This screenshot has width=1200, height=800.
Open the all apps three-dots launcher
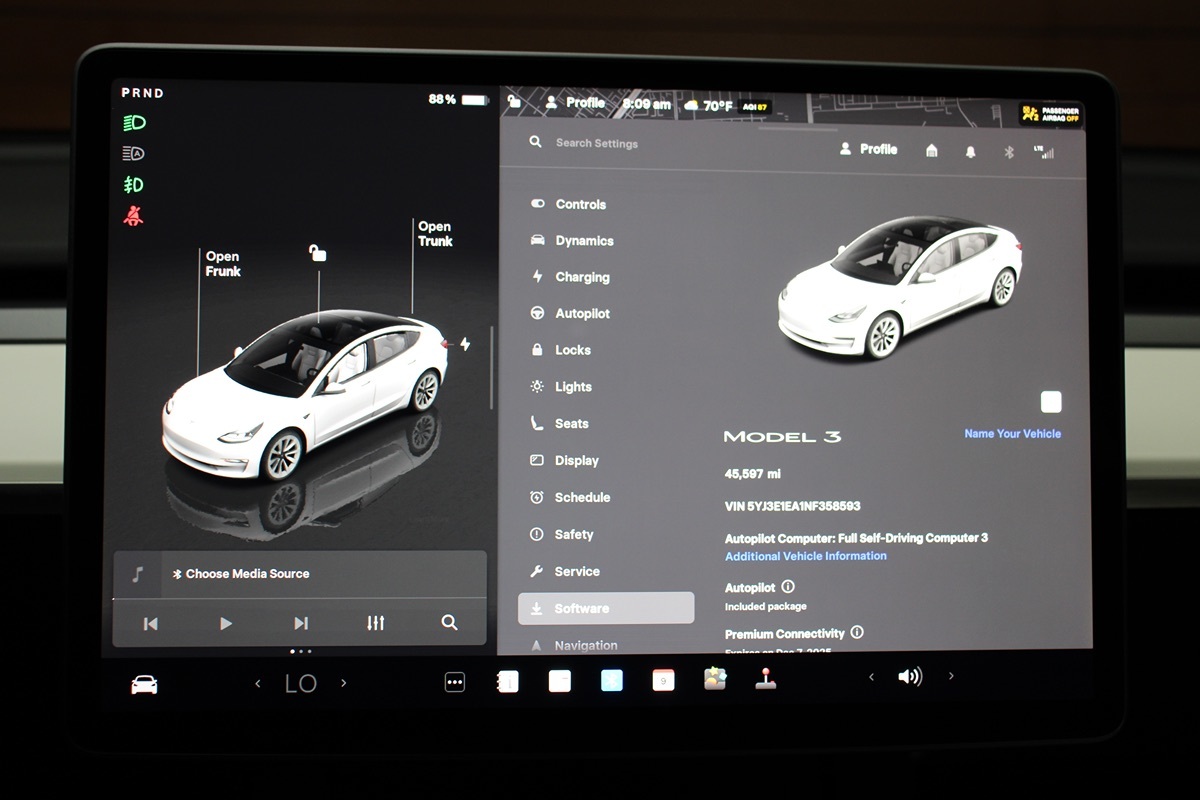(x=455, y=682)
